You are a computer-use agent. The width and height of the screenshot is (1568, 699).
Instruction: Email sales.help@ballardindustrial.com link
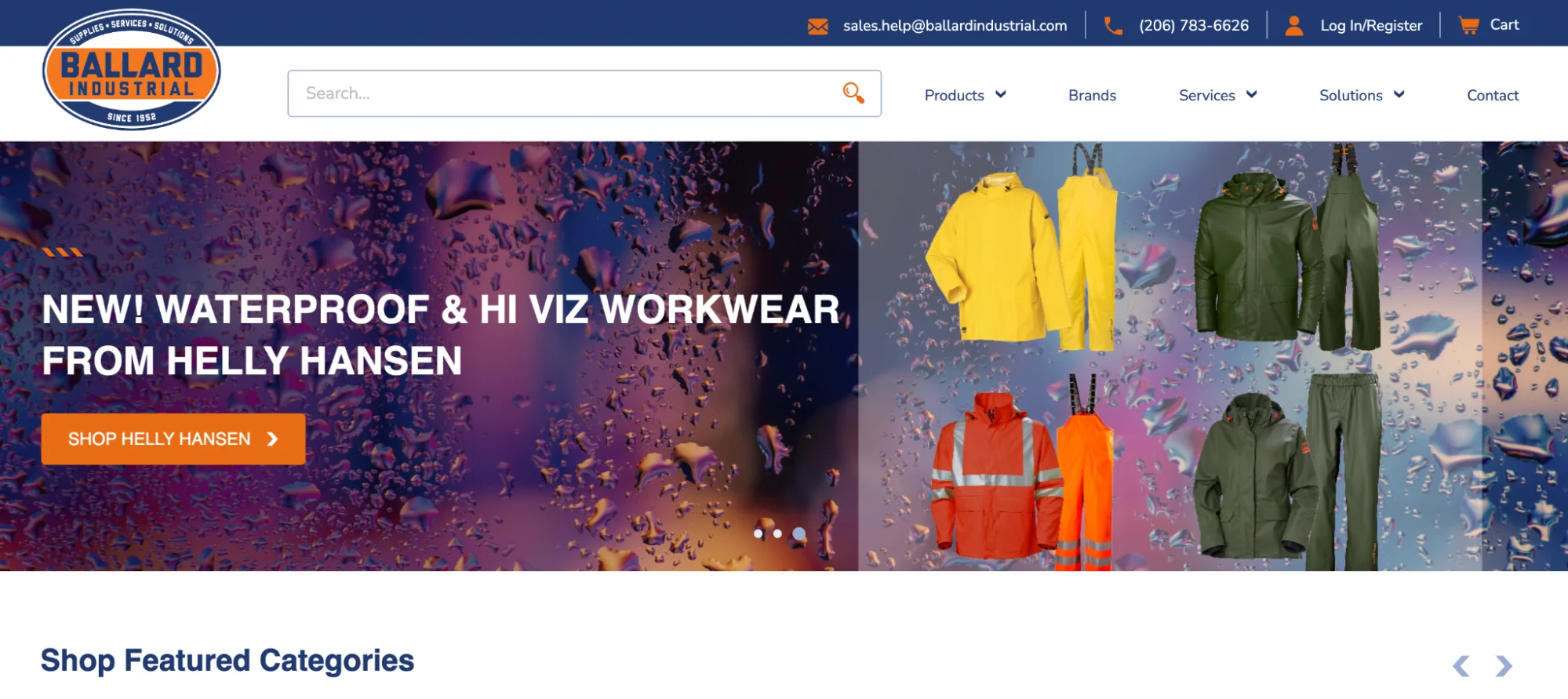pos(955,26)
